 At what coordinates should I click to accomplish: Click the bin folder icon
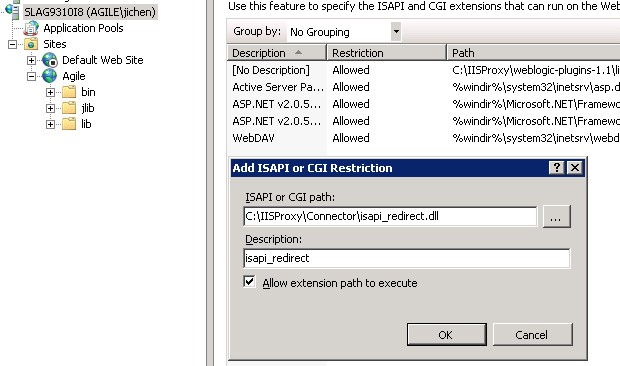coord(69,92)
